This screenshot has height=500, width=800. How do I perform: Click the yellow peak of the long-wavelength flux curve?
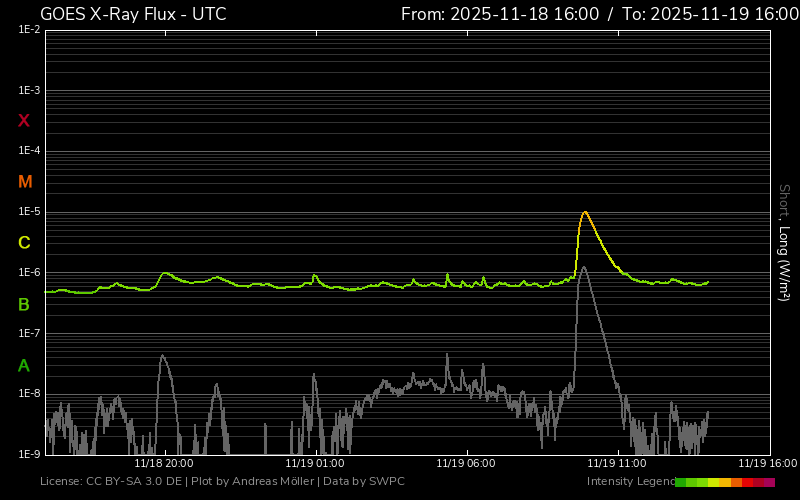[585, 212]
